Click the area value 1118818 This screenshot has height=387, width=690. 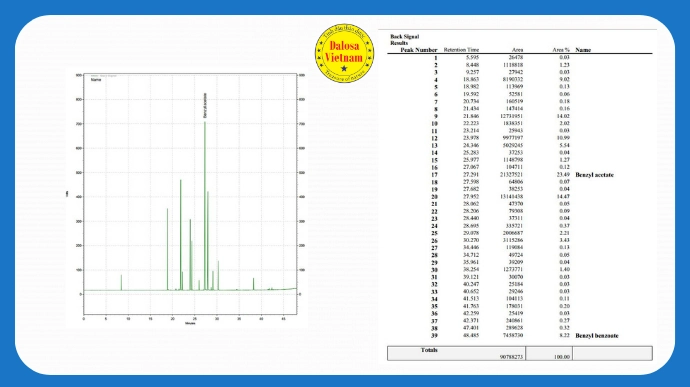coord(513,65)
